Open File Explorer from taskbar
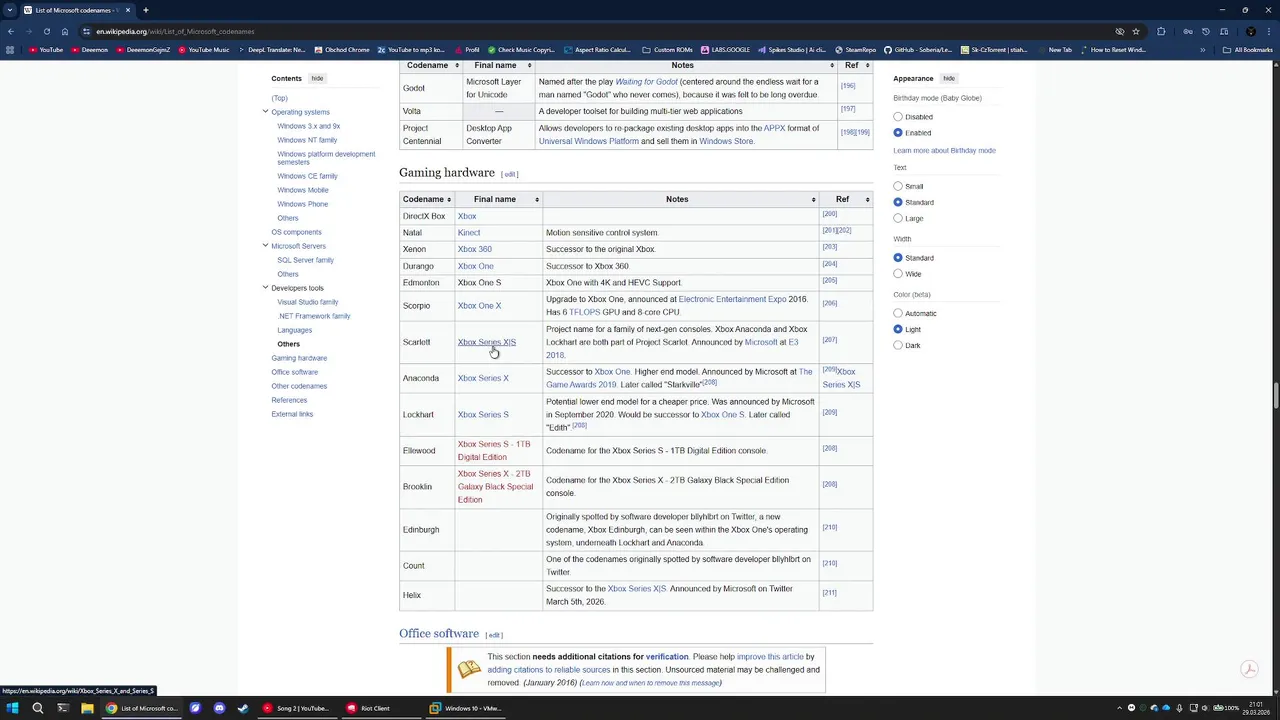This screenshot has width=1280, height=720. 87,708
